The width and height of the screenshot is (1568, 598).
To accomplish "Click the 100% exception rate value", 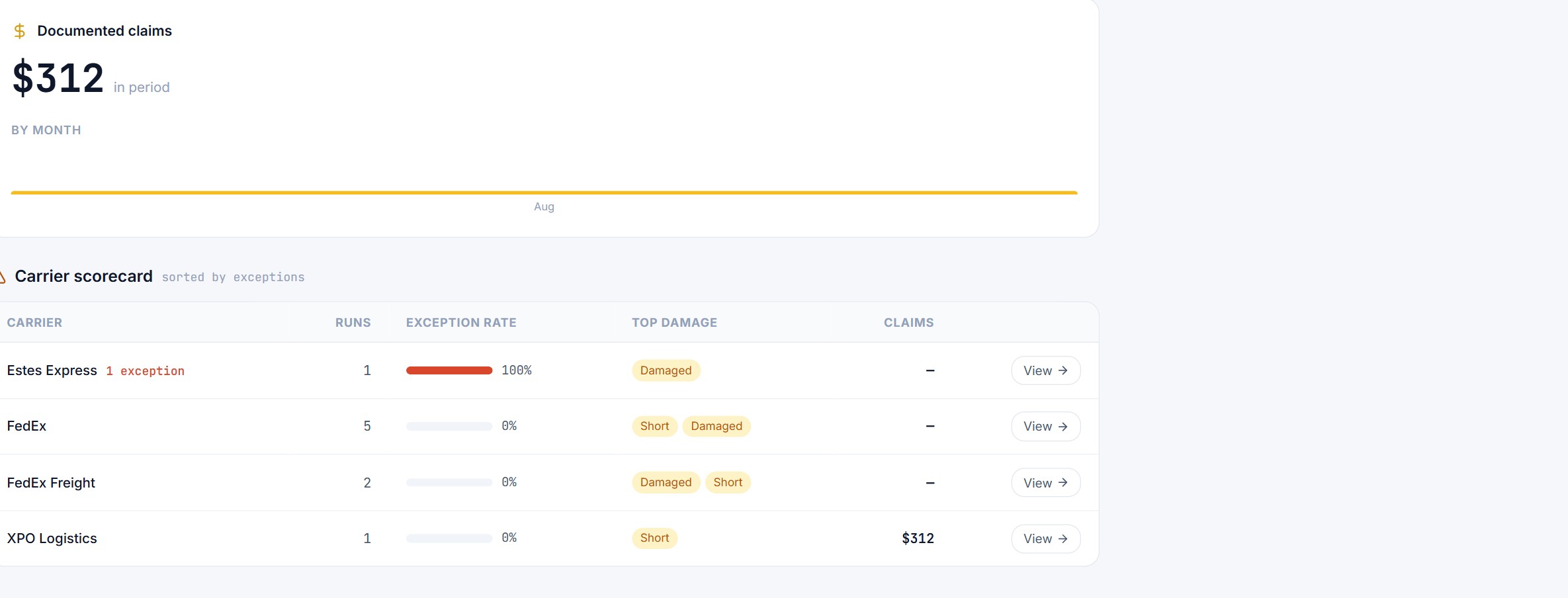I will pos(516,370).
